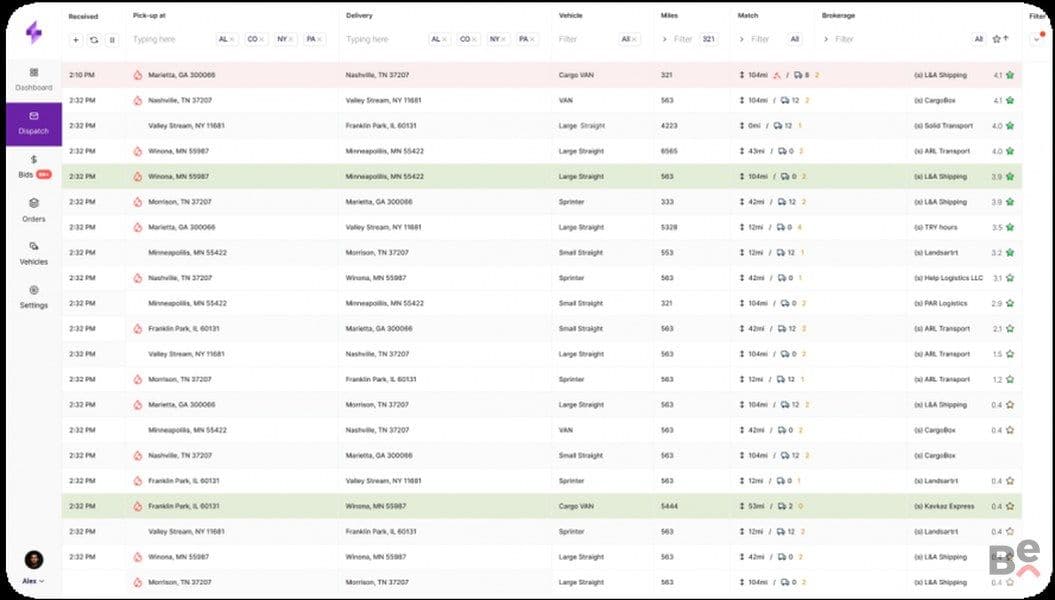Click the 321 chip in Miles filter
This screenshot has width=1055, height=600.
(x=708, y=40)
